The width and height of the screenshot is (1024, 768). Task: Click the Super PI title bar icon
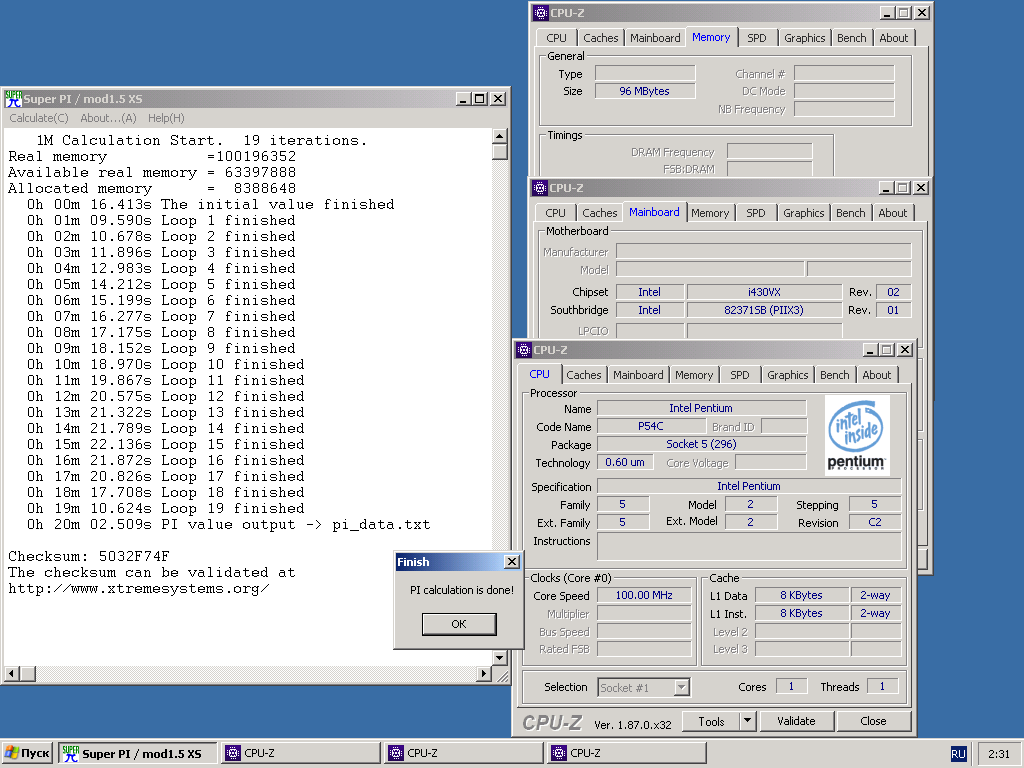(13, 99)
